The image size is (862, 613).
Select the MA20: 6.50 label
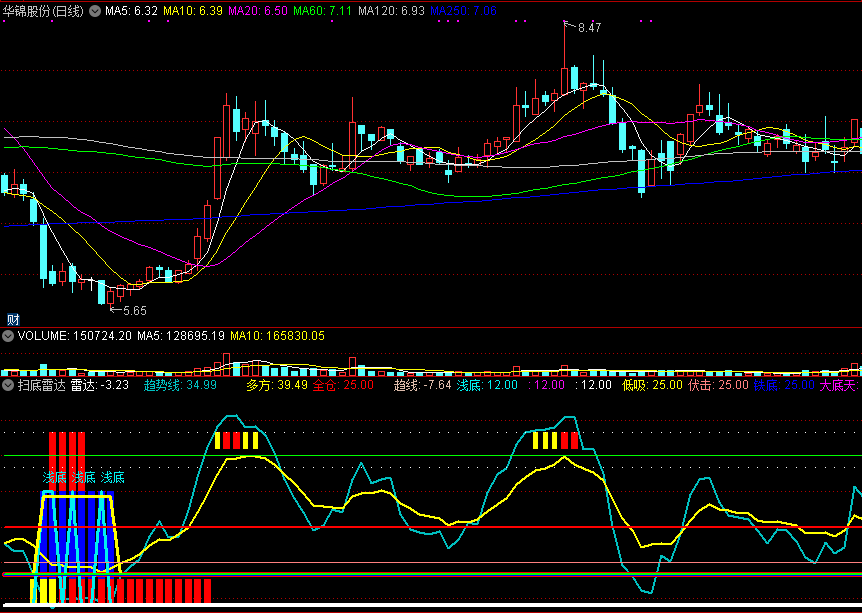click(258, 11)
